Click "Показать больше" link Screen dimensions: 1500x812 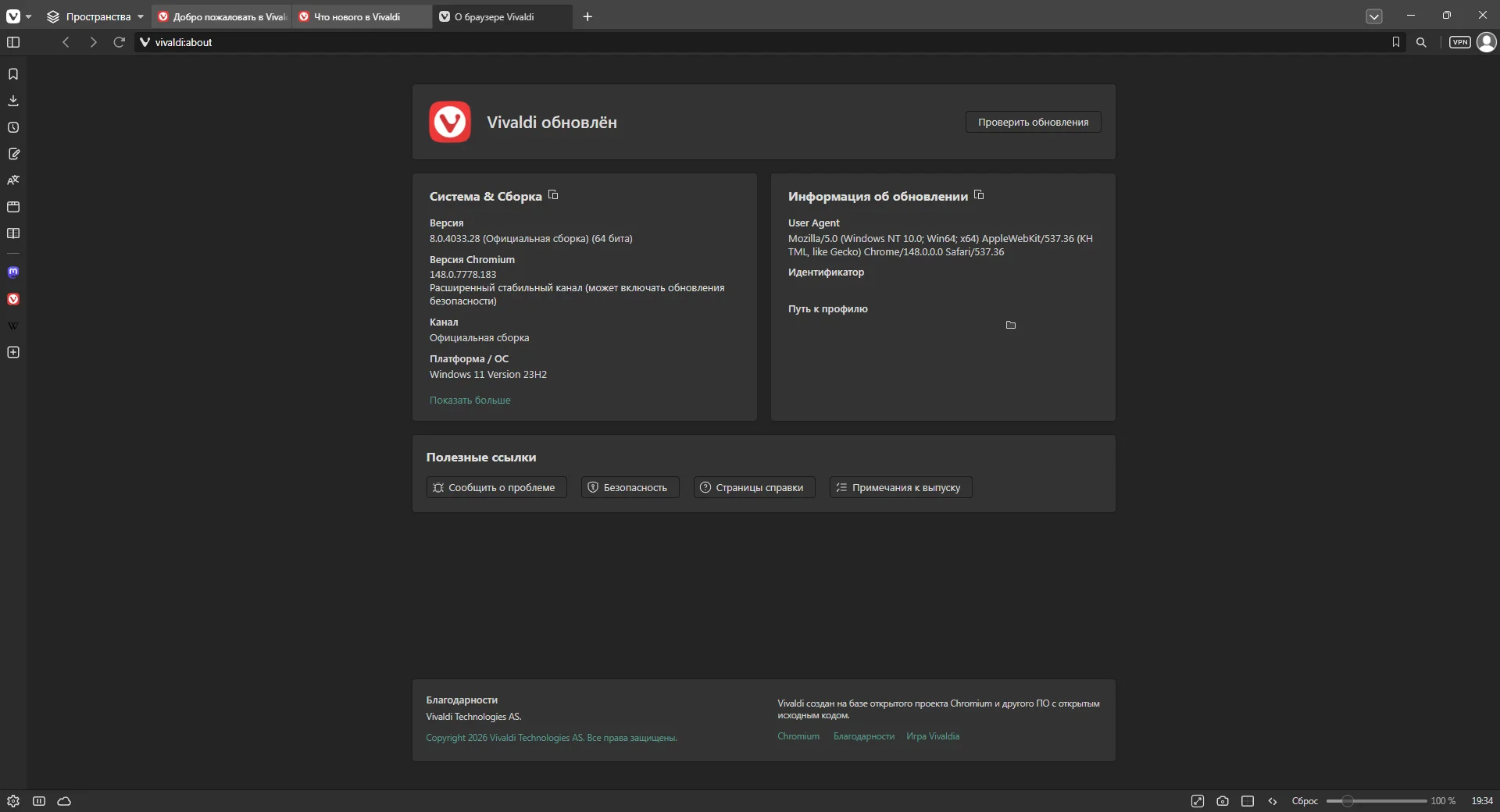(470, 400)
